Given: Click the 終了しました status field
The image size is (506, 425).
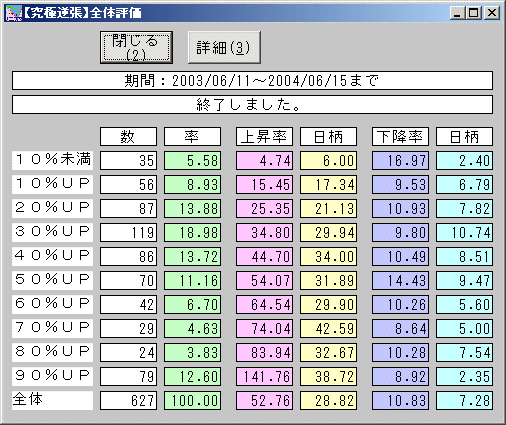Looking at the screenshot, I should coord(252,105).
